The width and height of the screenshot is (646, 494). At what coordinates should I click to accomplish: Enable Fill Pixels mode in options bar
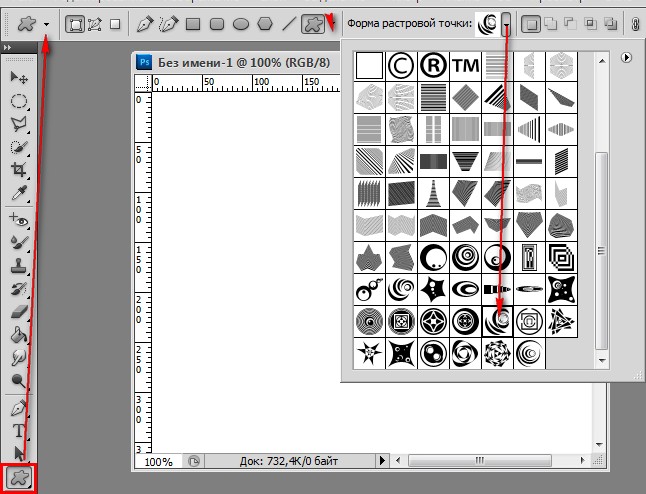115,24
